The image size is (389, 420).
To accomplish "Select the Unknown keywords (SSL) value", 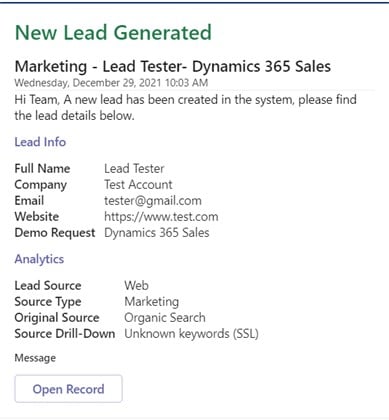I will 191,334.
